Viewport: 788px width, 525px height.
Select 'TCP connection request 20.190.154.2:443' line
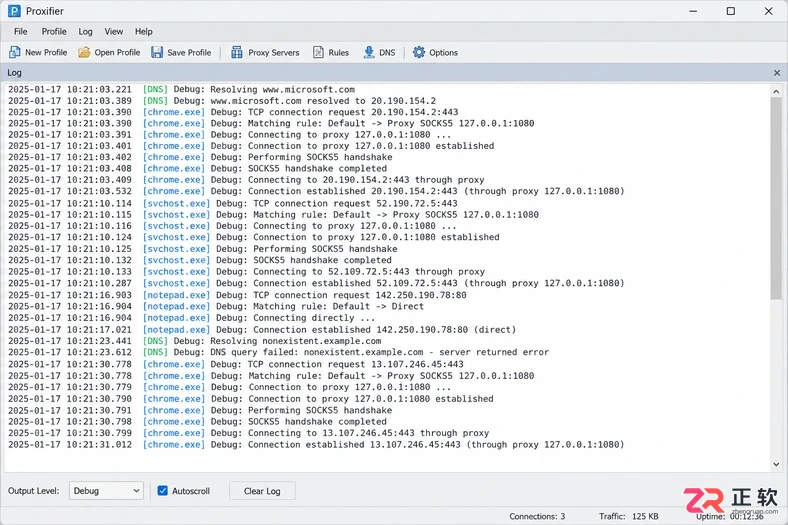pyautogui.click(x=233, y=112)
